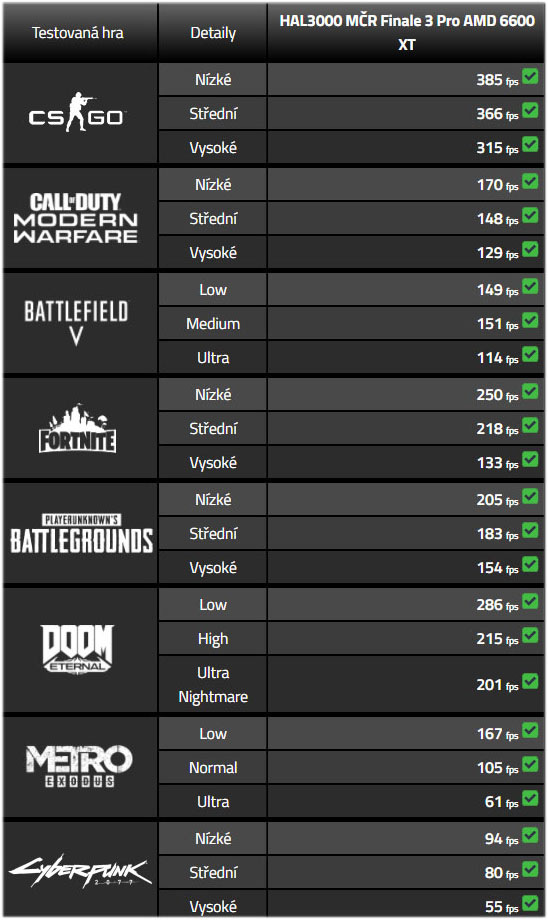
Task: Click green checkmark next to 61 fps
Action: click(530, 799)
